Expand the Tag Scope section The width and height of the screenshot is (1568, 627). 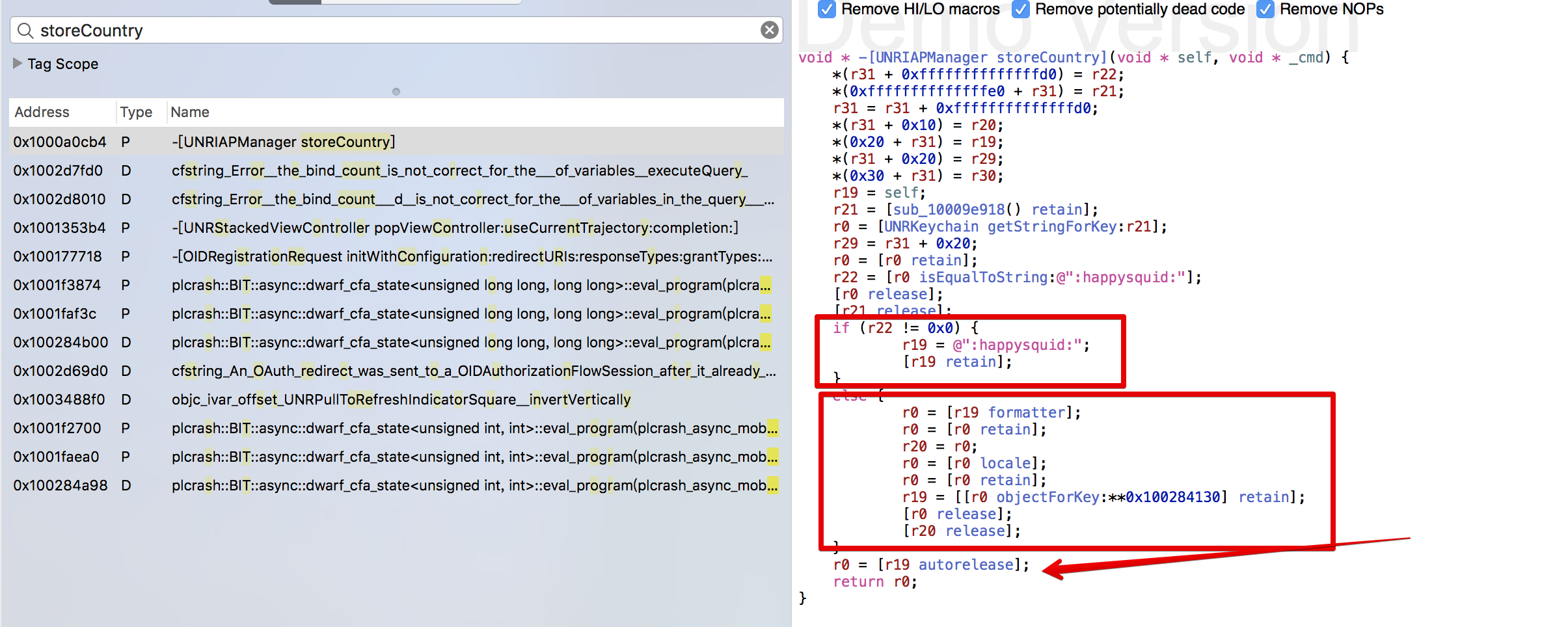coord(18,64)
